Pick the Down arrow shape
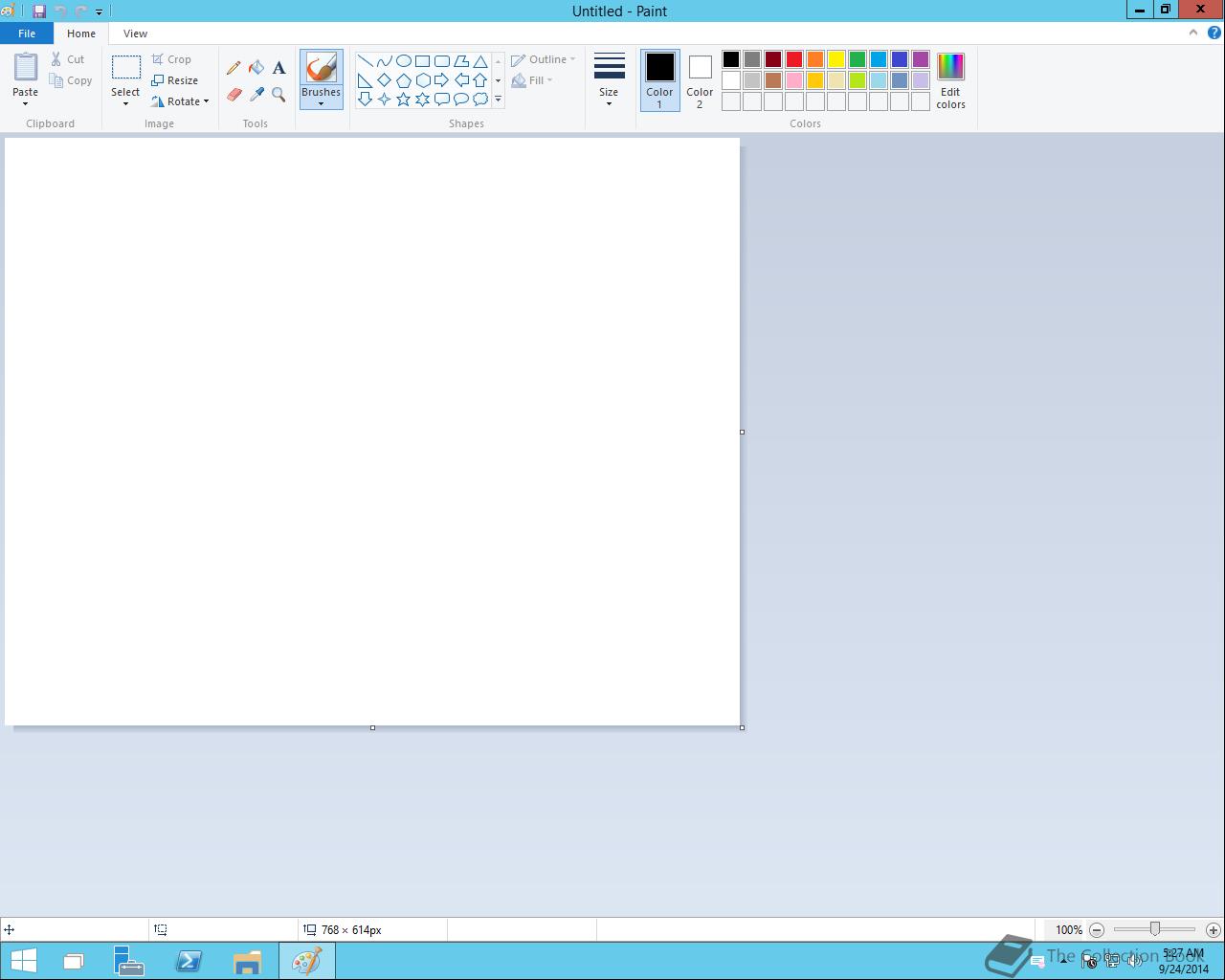The width and height of the screenshot is (1225, 980). pyautogui.click(x=365, y=99)
